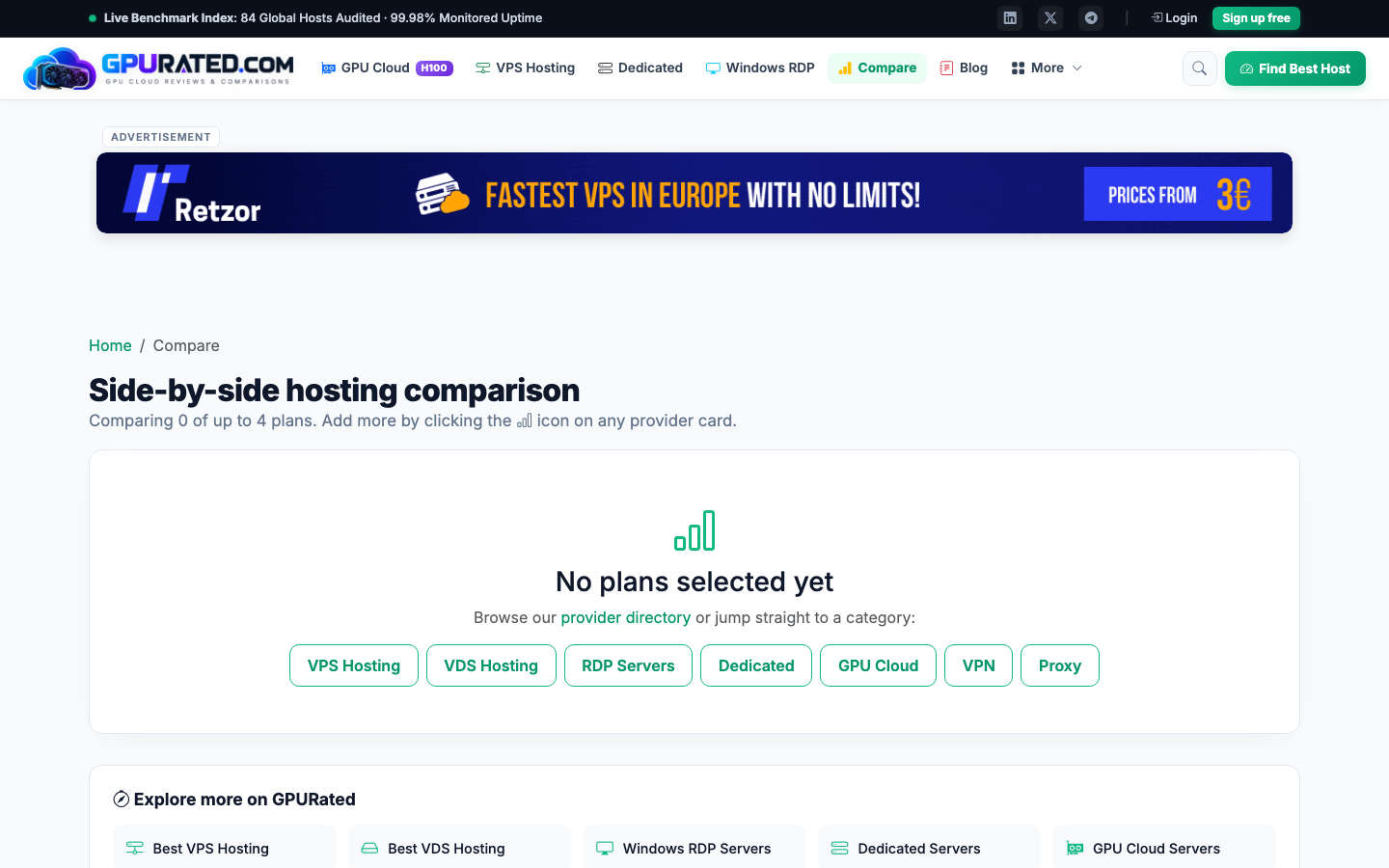Click the compass icon beside Explore more
The width and height of the screenshot is (1389, 868).
[122, 799]
